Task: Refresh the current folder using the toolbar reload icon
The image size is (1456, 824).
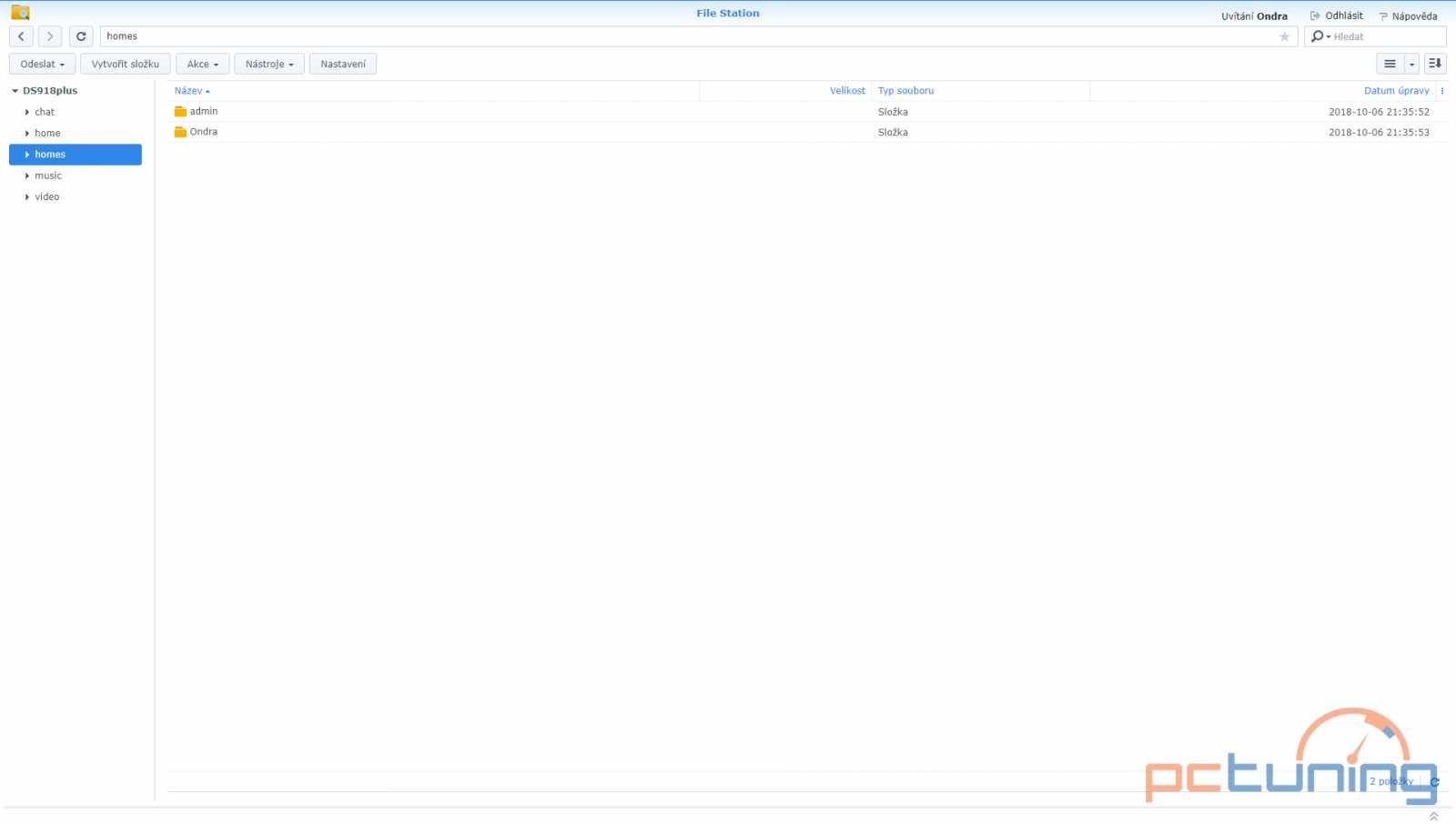Action: point(81,36)
